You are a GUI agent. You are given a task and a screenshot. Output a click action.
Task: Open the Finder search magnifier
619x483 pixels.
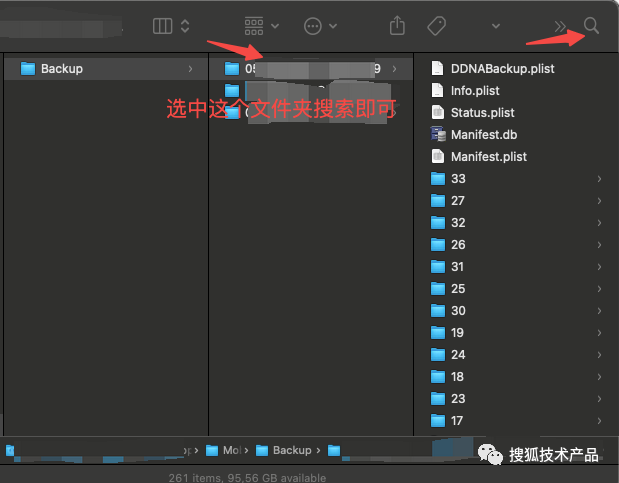click(591, 26)
